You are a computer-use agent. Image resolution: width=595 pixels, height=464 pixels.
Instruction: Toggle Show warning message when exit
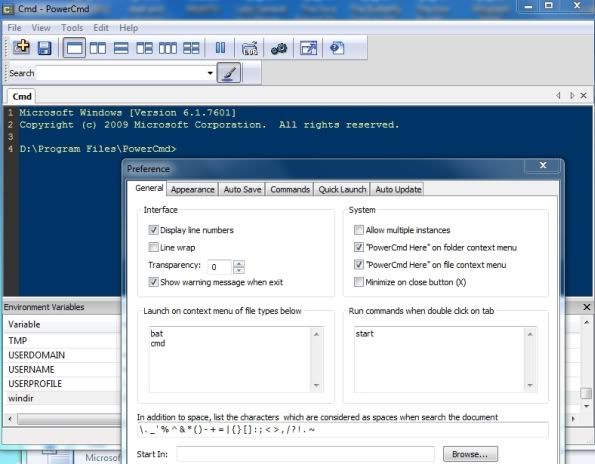coord(153,282)
